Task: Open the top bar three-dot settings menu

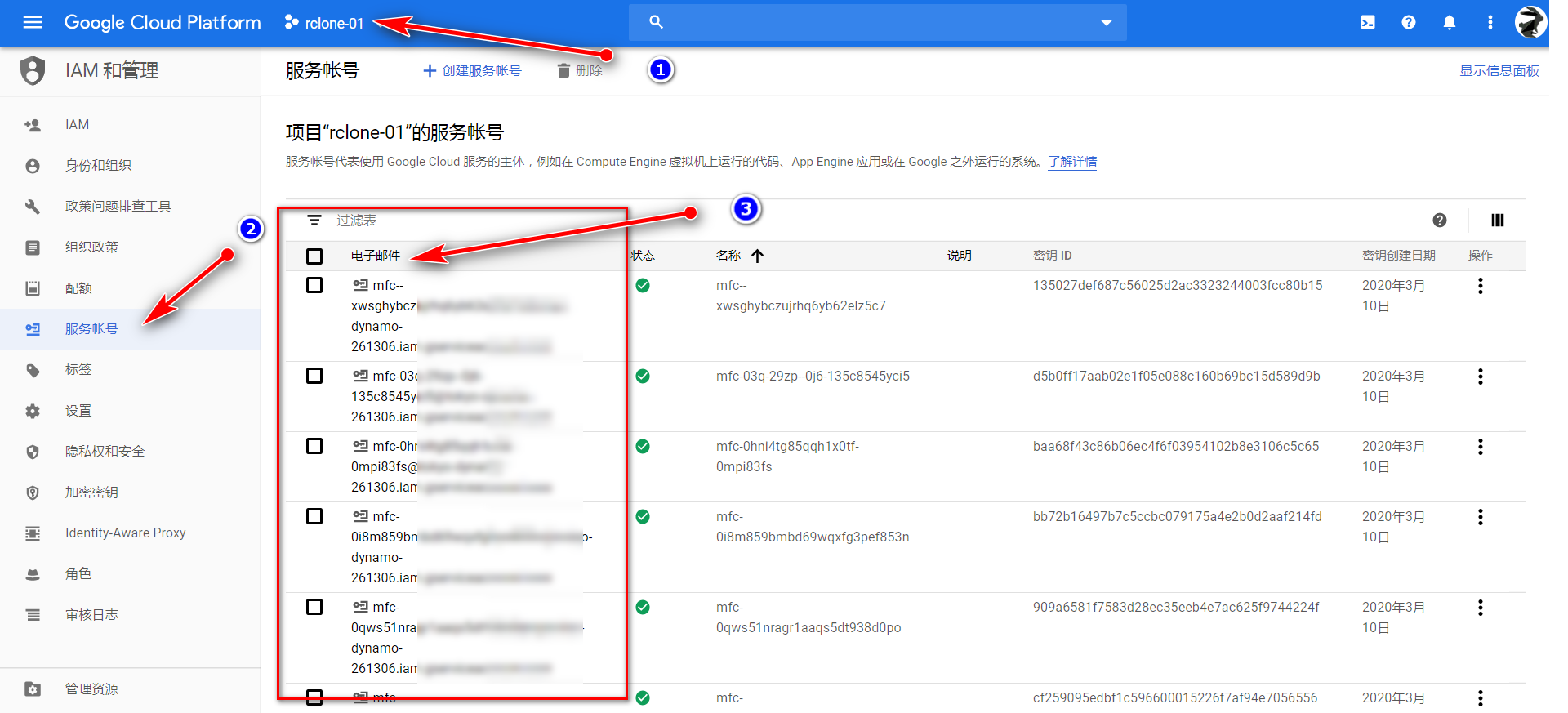Action: coord(1490,22)
